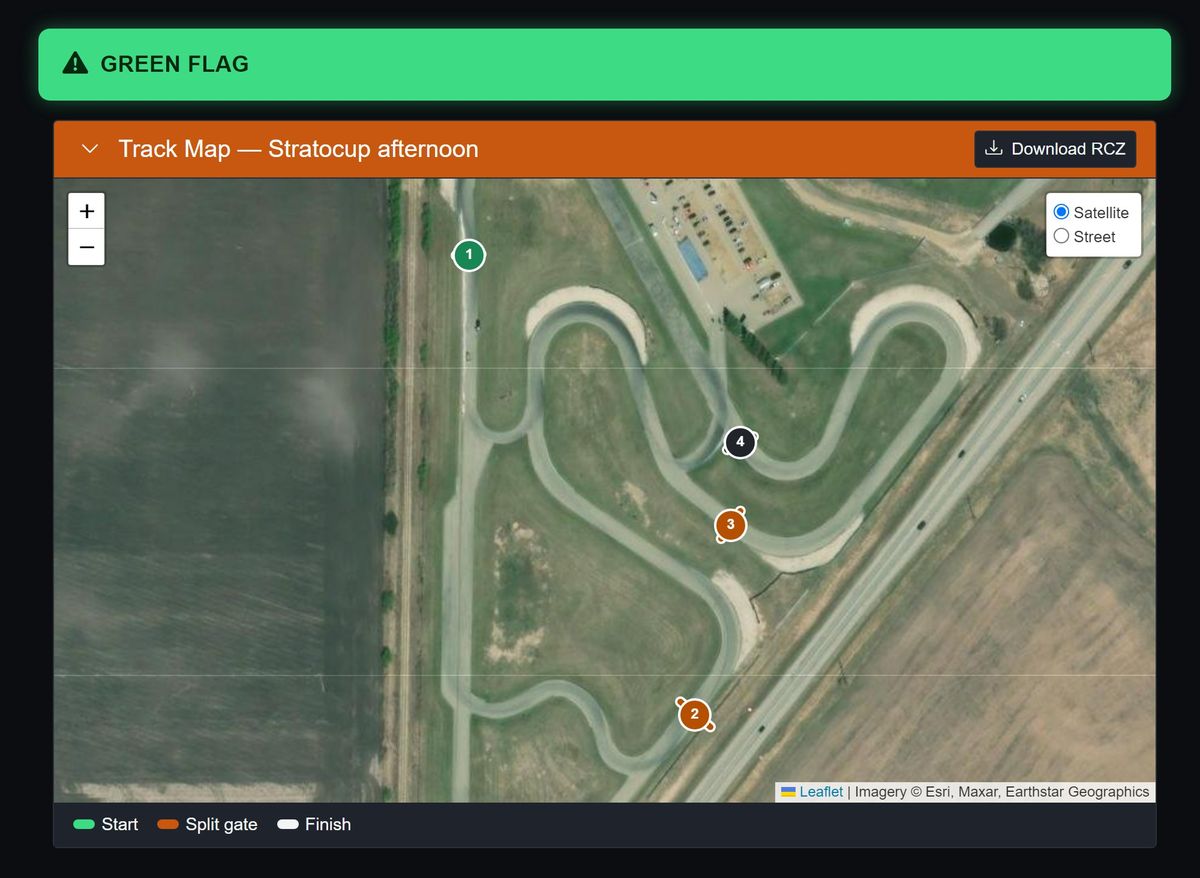
Task: Click the Split gate legend label
Action: [221, 825]
